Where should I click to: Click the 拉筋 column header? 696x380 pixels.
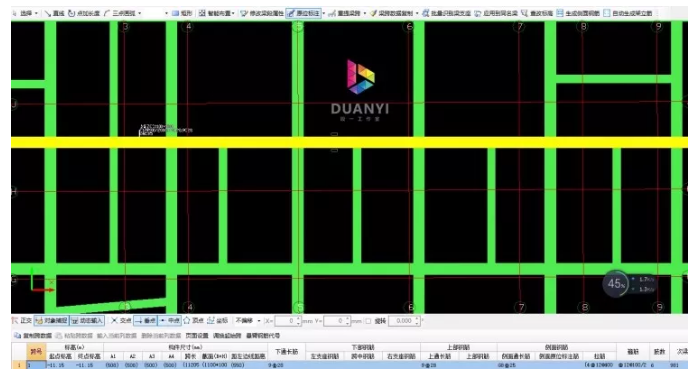point(599,356)
